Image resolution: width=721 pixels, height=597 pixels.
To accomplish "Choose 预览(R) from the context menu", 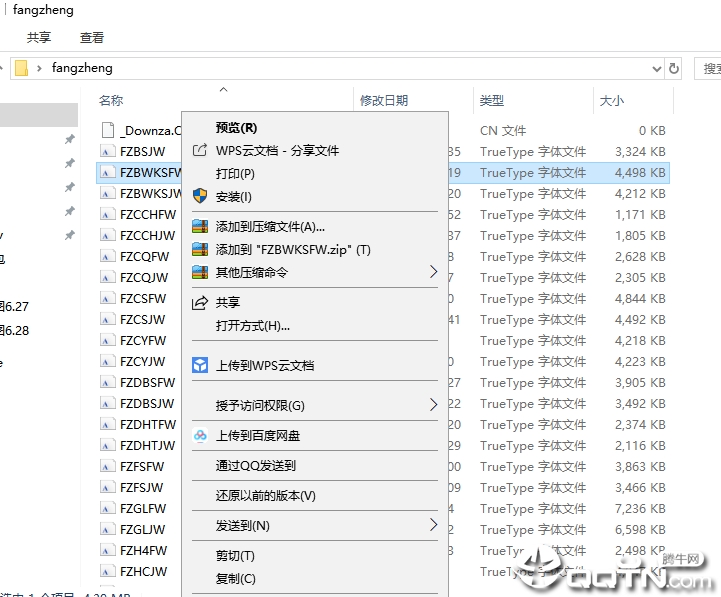I will tap(236, 127).
